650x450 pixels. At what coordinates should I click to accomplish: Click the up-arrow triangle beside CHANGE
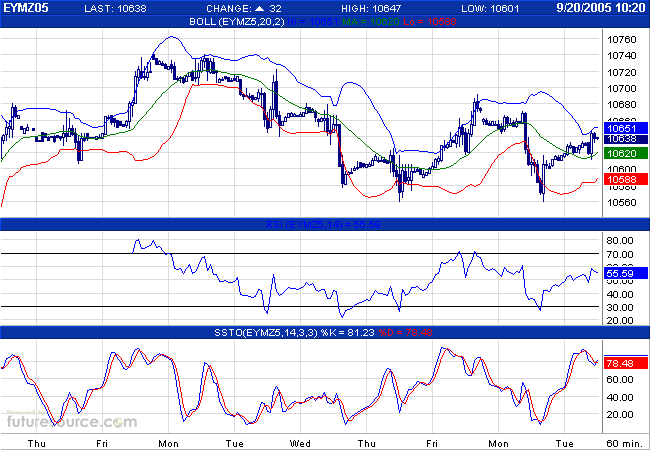tap(260, 8)
